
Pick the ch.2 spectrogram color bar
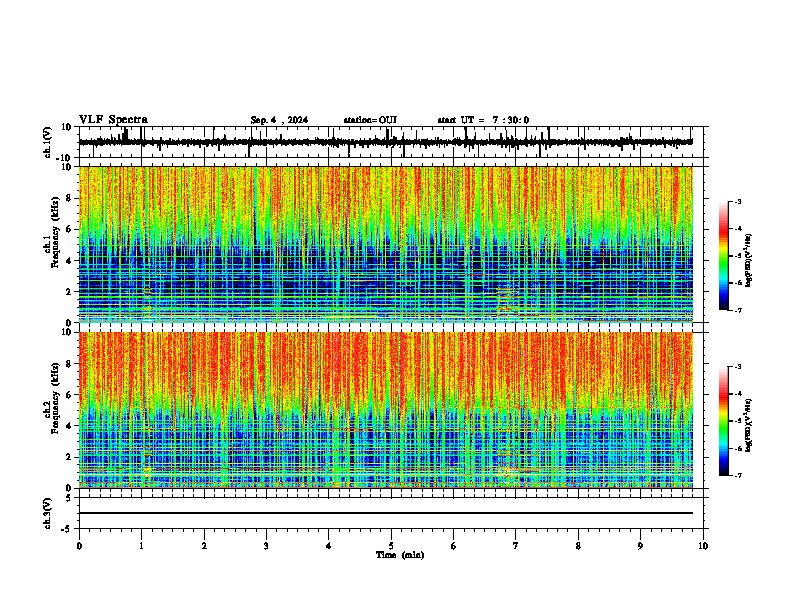[x=724, y=421]
